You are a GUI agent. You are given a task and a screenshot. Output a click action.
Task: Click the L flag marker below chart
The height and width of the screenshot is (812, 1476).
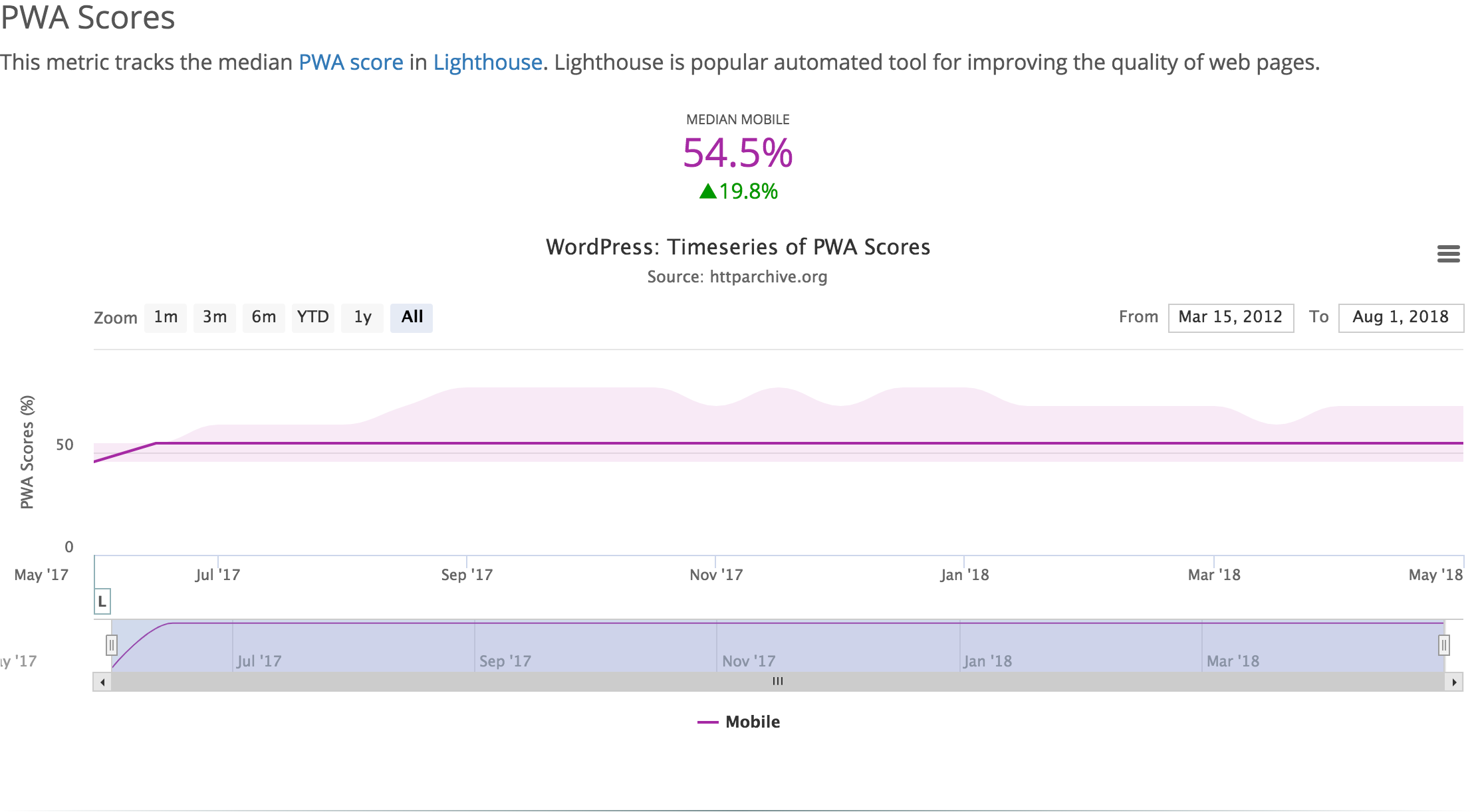[102, 602]
